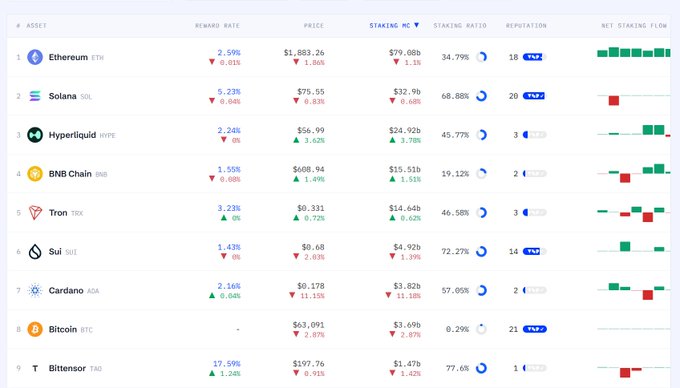Click the Solana logo icon
Viewport: 680px width, 388px height.
point(35,96)
